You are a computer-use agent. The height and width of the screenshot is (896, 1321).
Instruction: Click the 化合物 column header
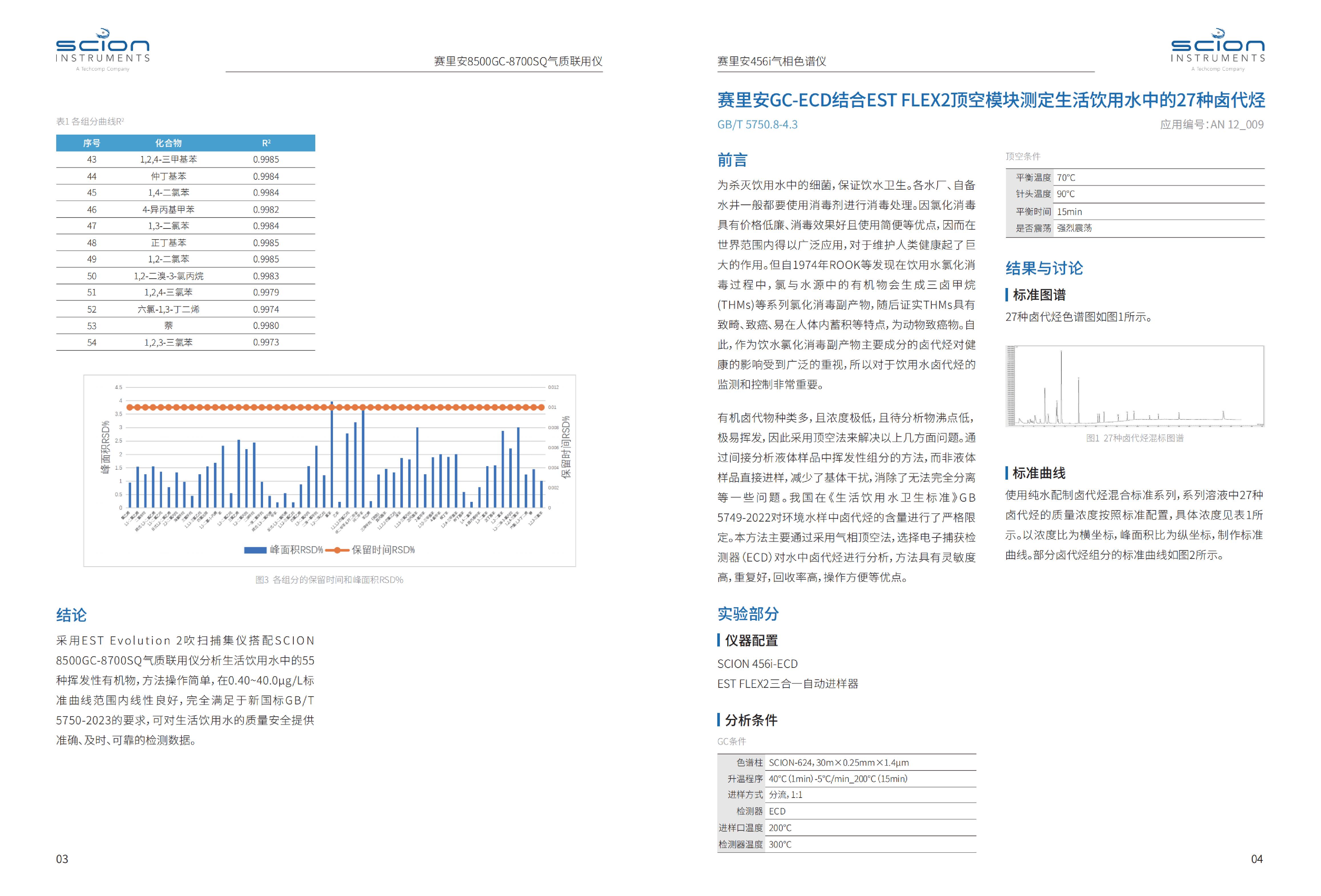168,143
